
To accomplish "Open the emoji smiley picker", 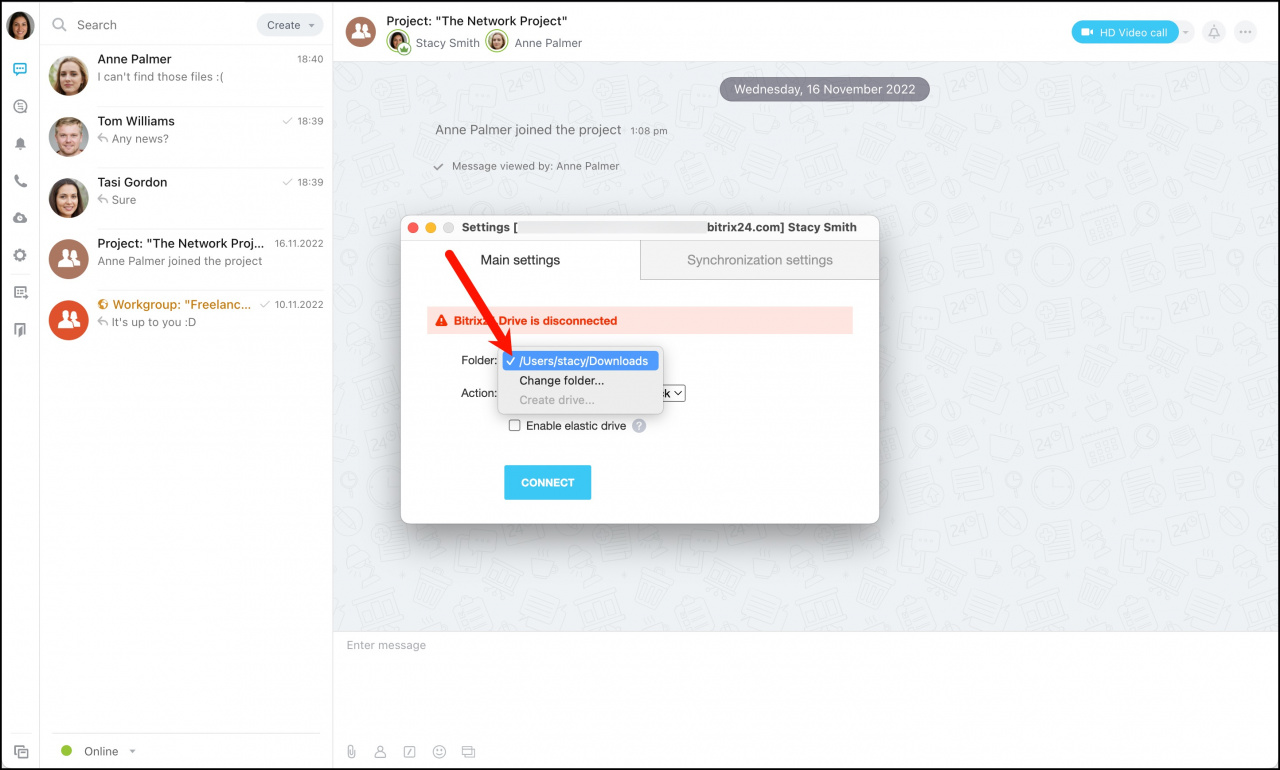I will tap(438, 751).
